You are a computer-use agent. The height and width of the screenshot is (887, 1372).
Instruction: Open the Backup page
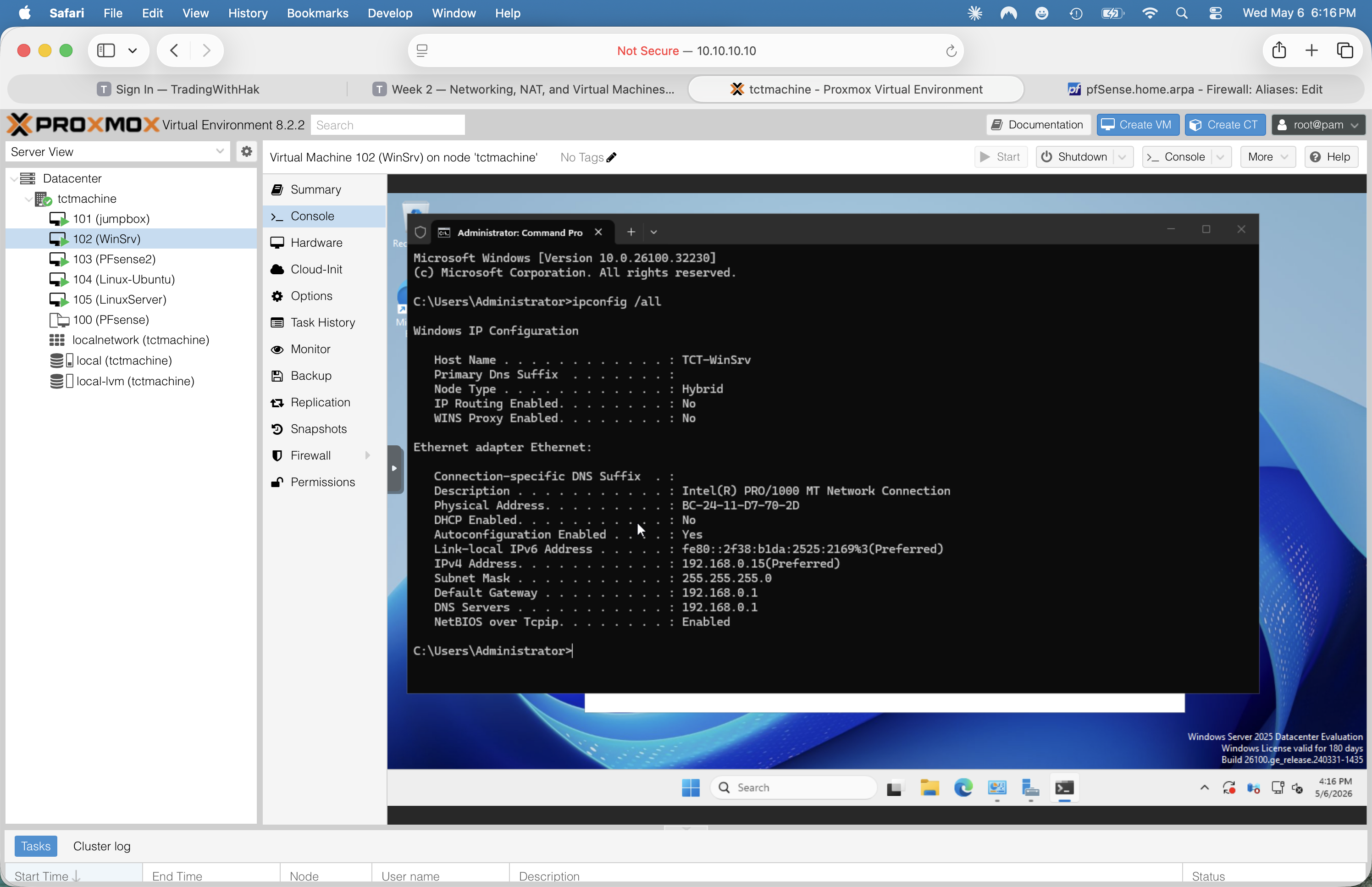(324, 376)
